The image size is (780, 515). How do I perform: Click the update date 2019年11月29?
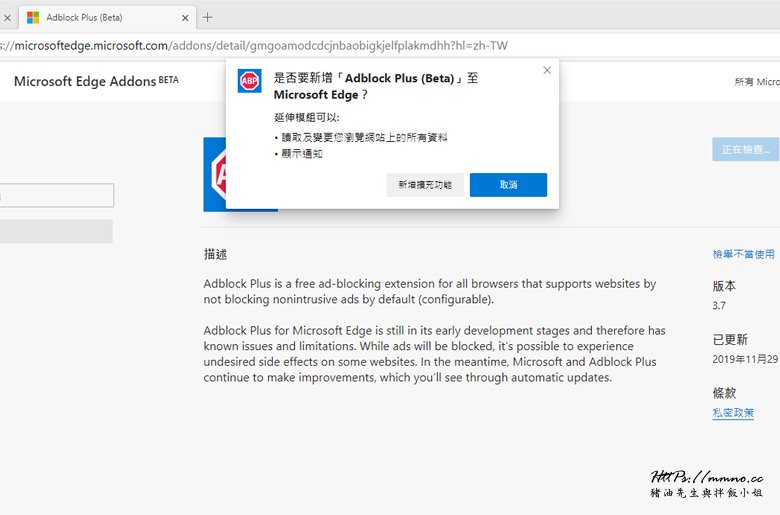[745, 359]
